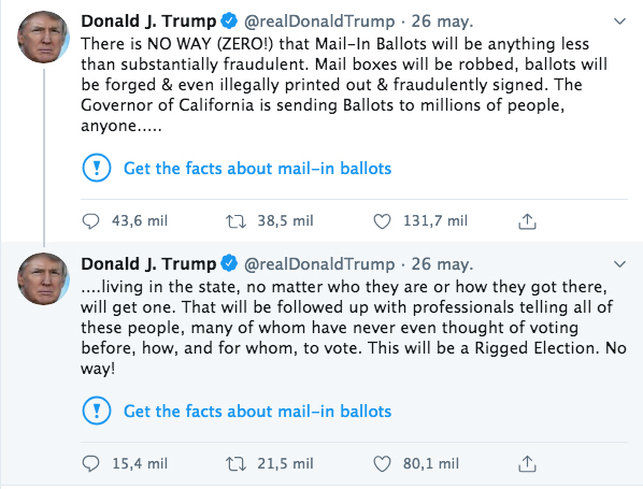Open 'Get the facts about mail-in ballots' in first tweet
643x489 pixels.
257,168
